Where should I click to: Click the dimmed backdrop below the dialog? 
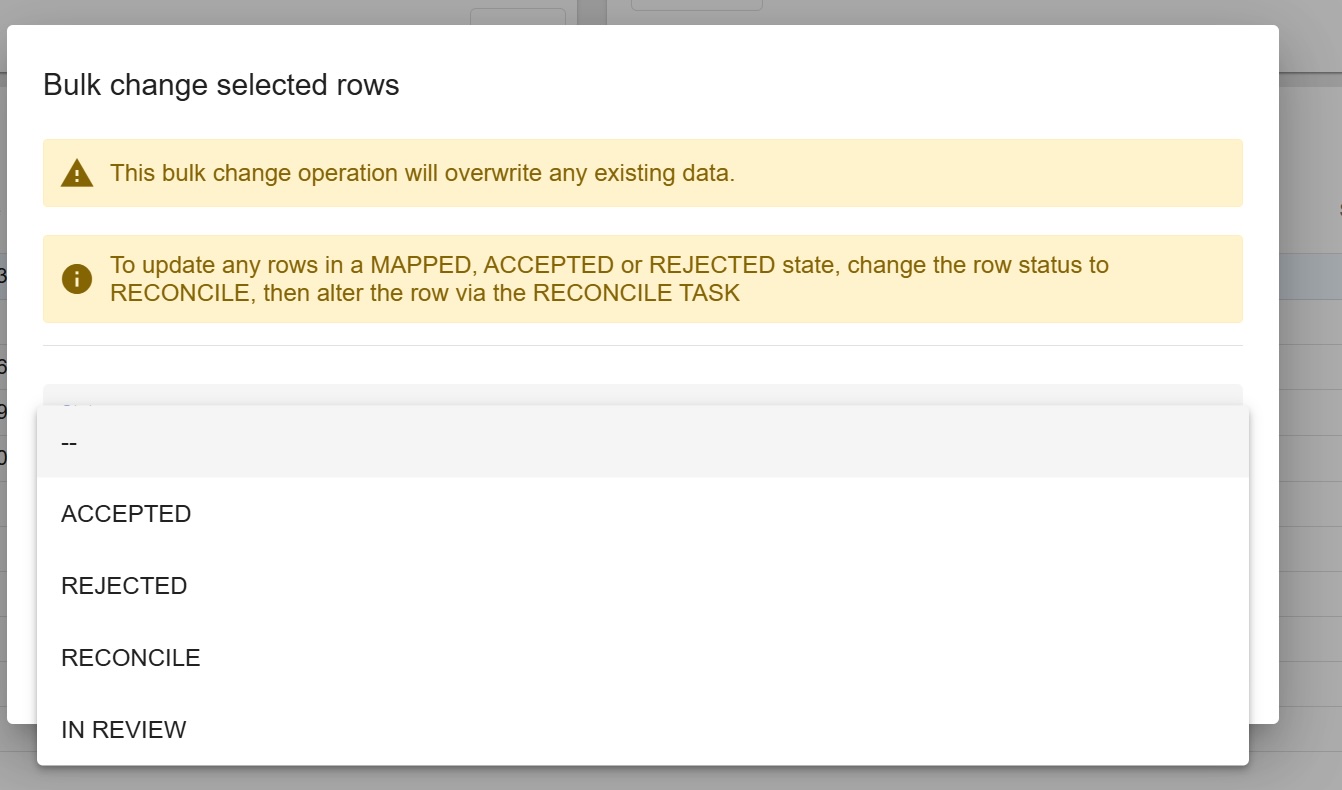point(671,777)
